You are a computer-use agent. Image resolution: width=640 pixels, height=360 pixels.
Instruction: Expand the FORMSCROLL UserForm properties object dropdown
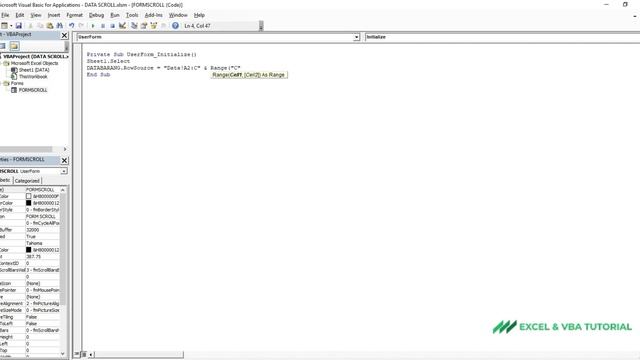64,171
